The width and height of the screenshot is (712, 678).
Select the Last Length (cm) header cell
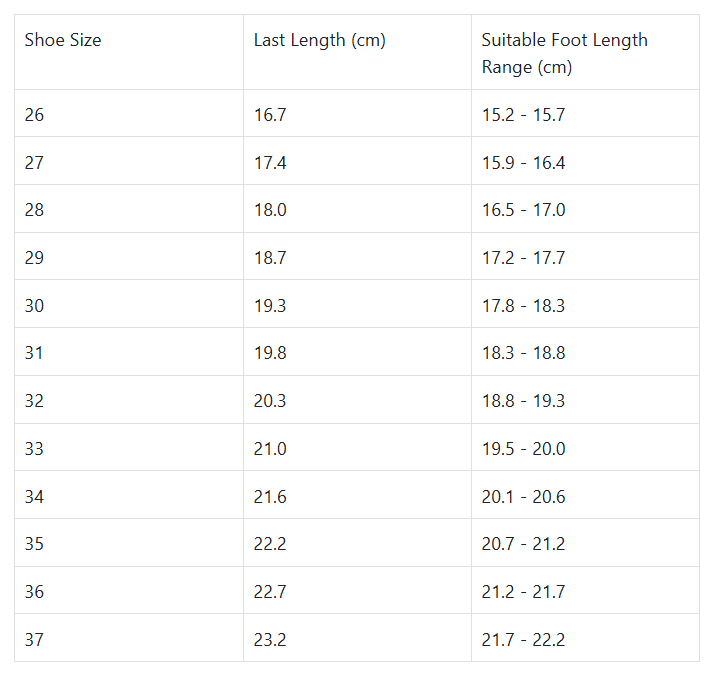pyautogui.click(x=319, y=40)
